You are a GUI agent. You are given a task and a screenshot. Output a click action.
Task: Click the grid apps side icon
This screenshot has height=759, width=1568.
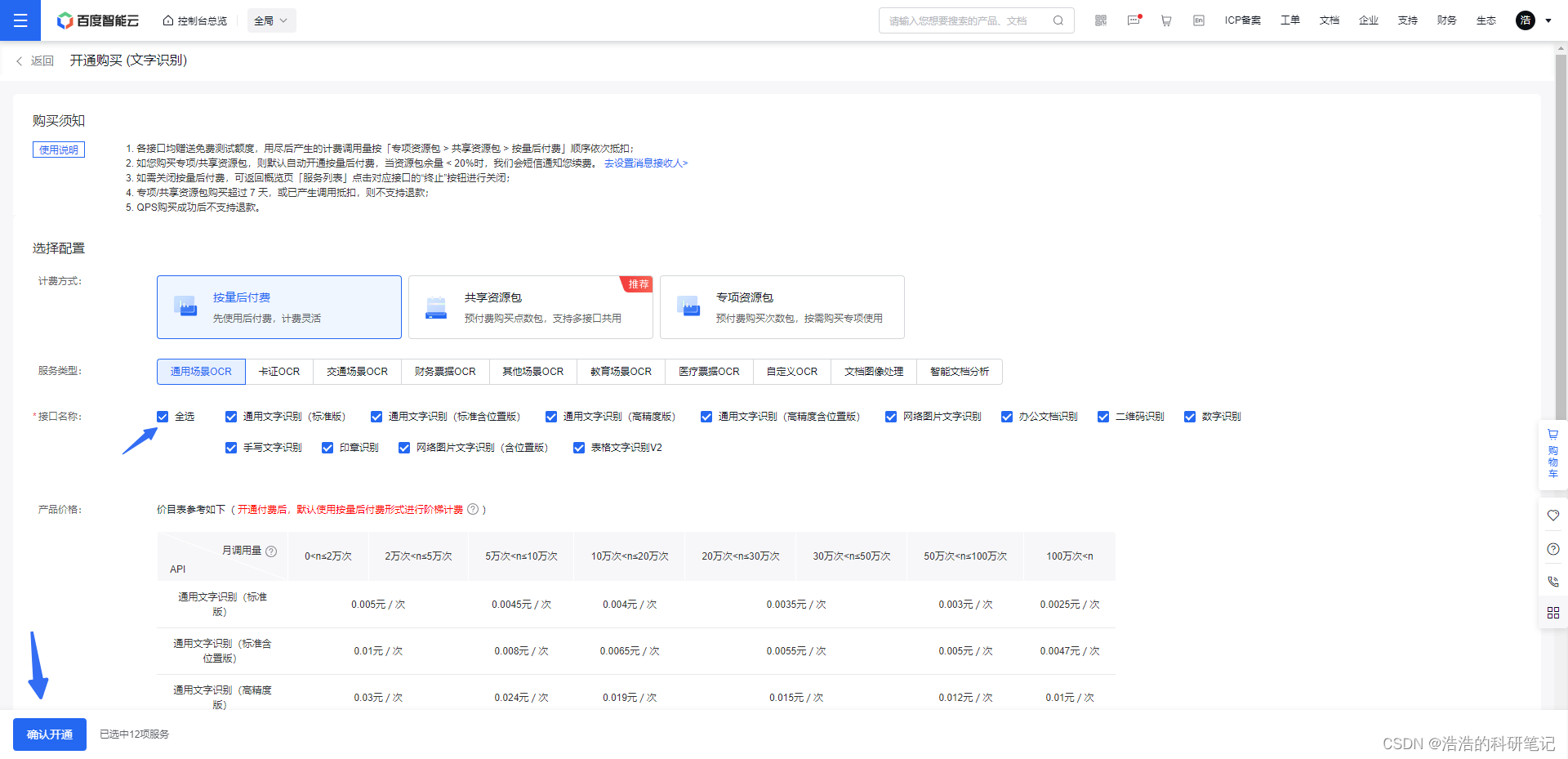click(1553, 613)
